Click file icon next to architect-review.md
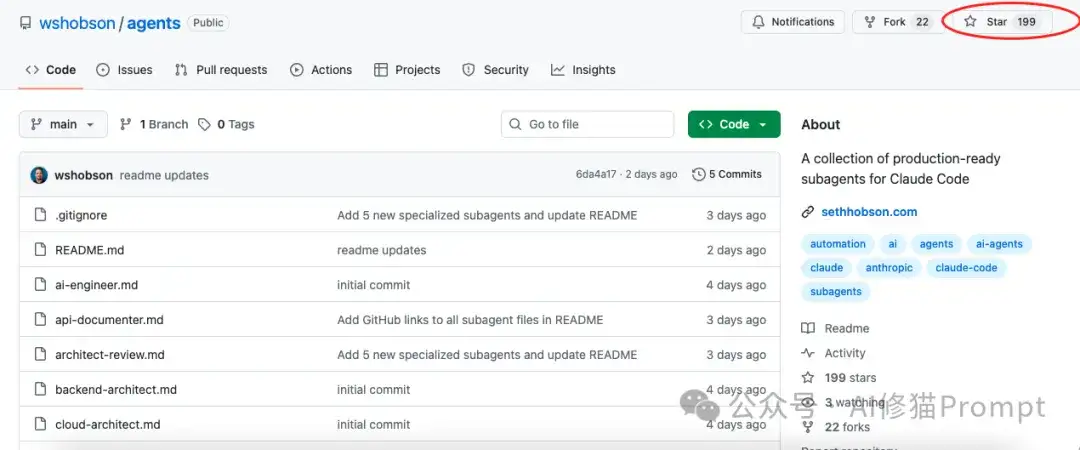The width and height of the screenshot is (1080, 450). [x=41, y=355]
